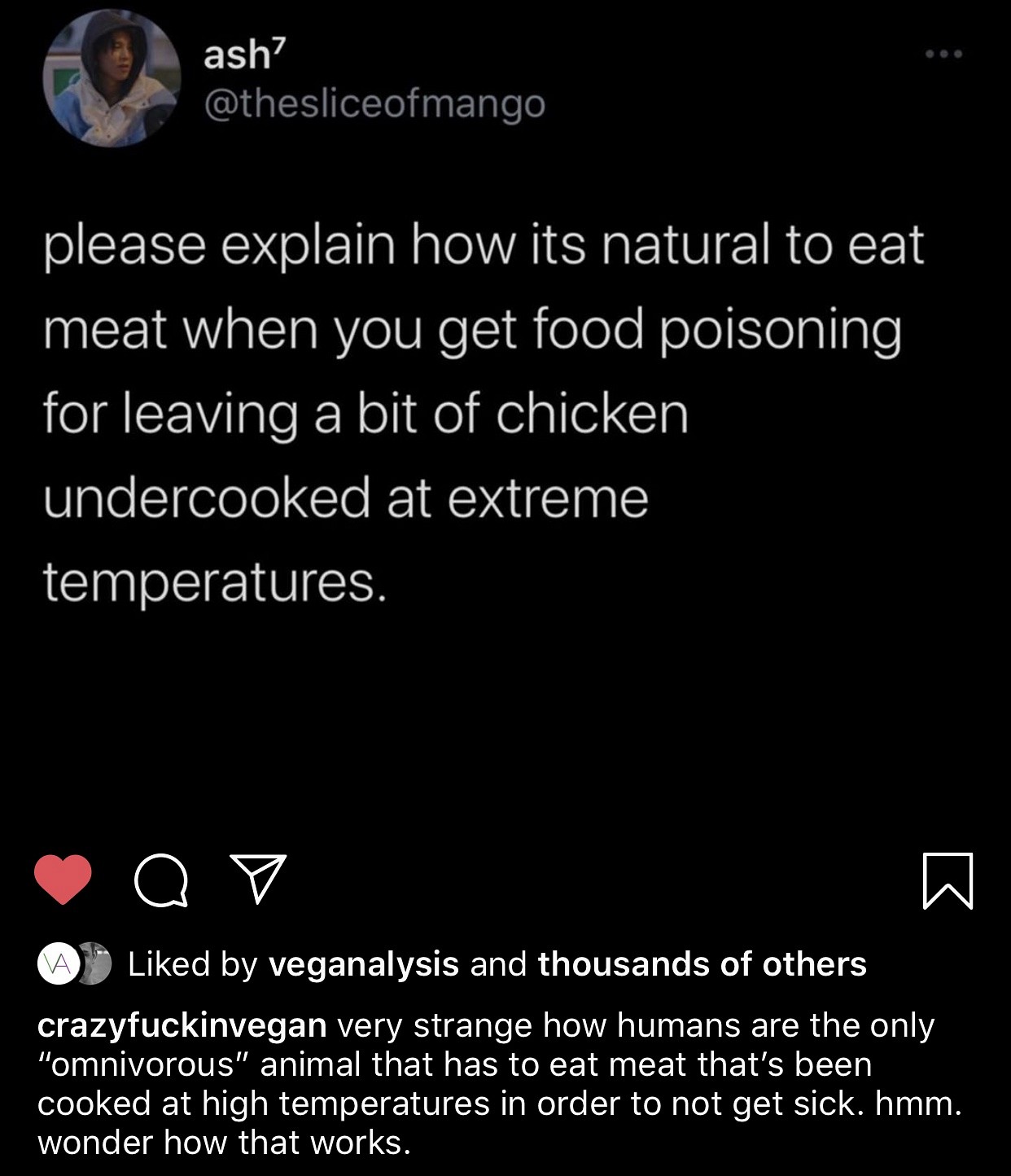
Task: Tap the VA liker avatar
Action: tap(57, 964)
